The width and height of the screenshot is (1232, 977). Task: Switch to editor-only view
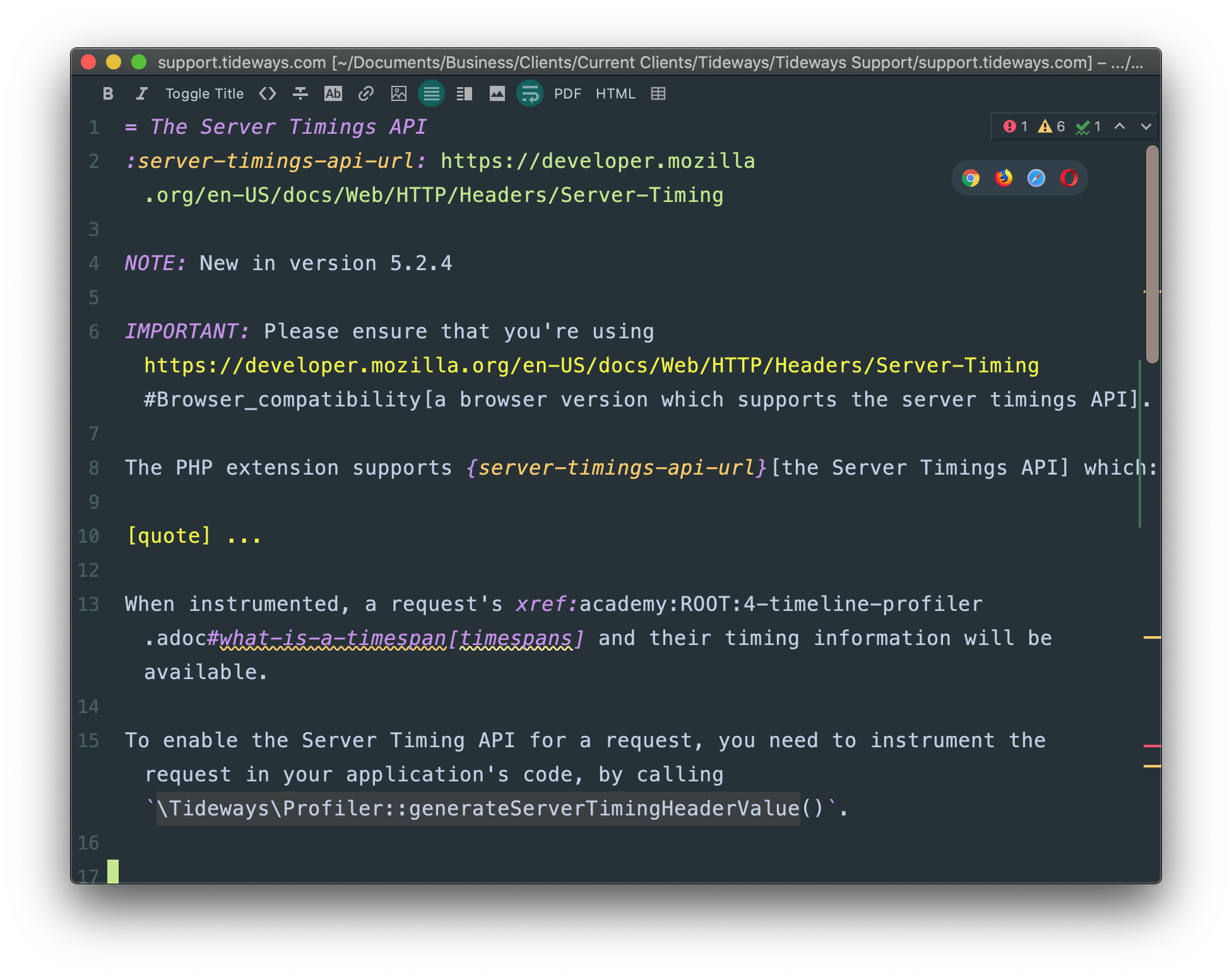pos(432,93)
